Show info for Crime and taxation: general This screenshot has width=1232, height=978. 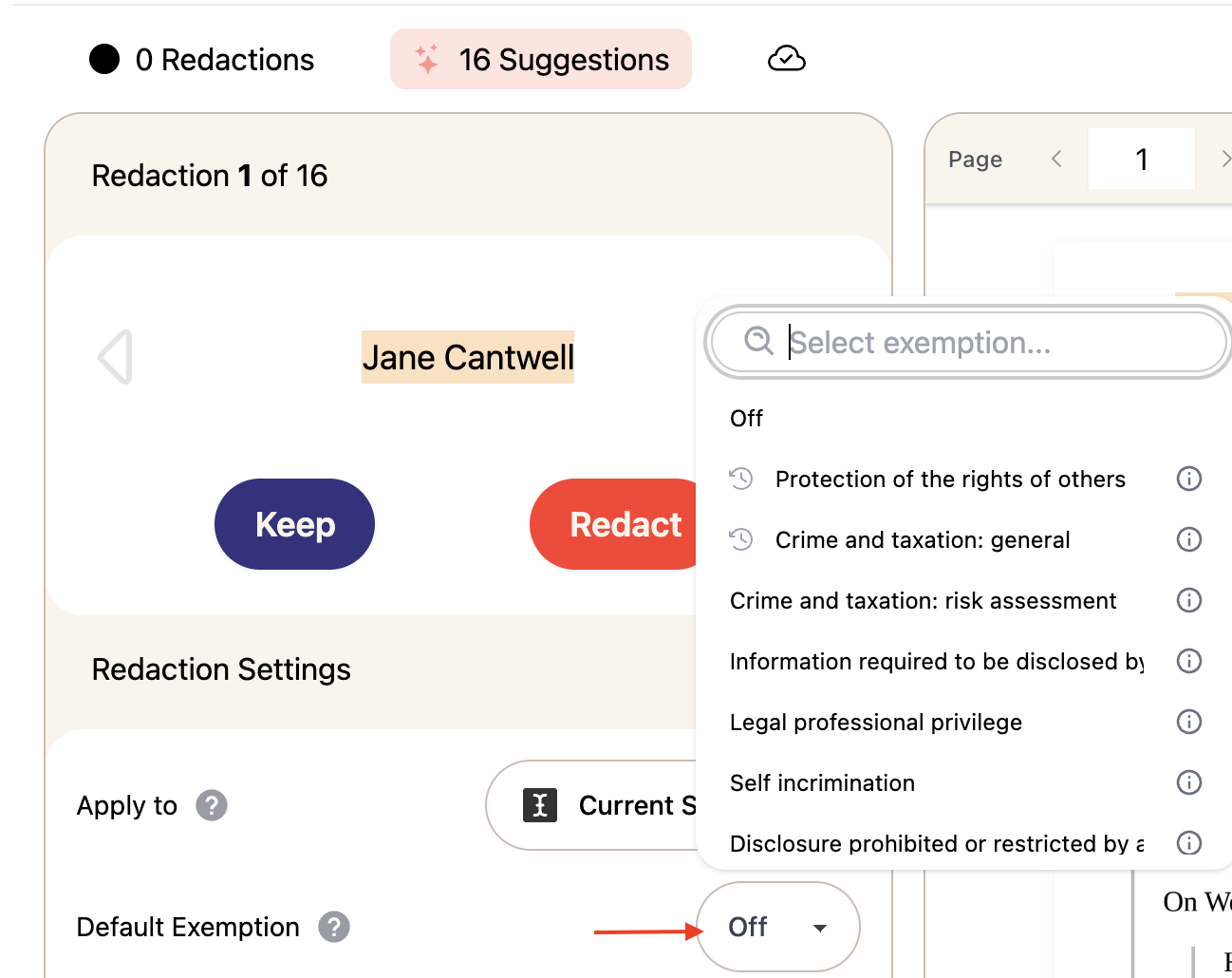point(1188,539)
